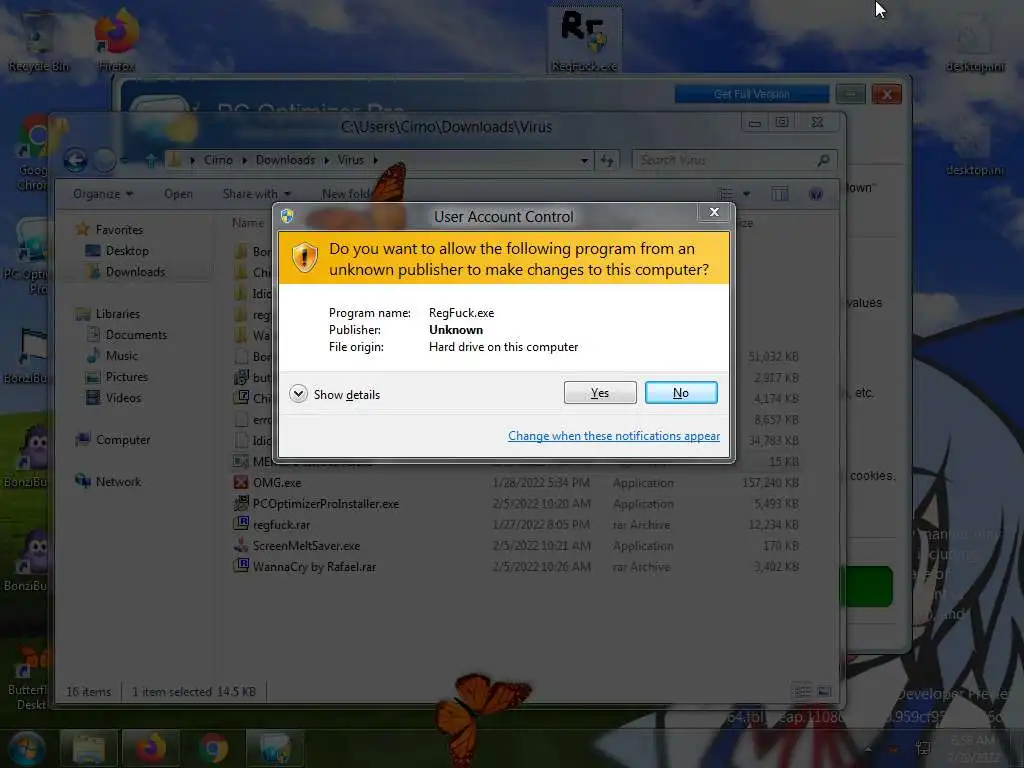Click the taskbar clock
Viewport: 1024px width, 768px height.
click(973, 748)
